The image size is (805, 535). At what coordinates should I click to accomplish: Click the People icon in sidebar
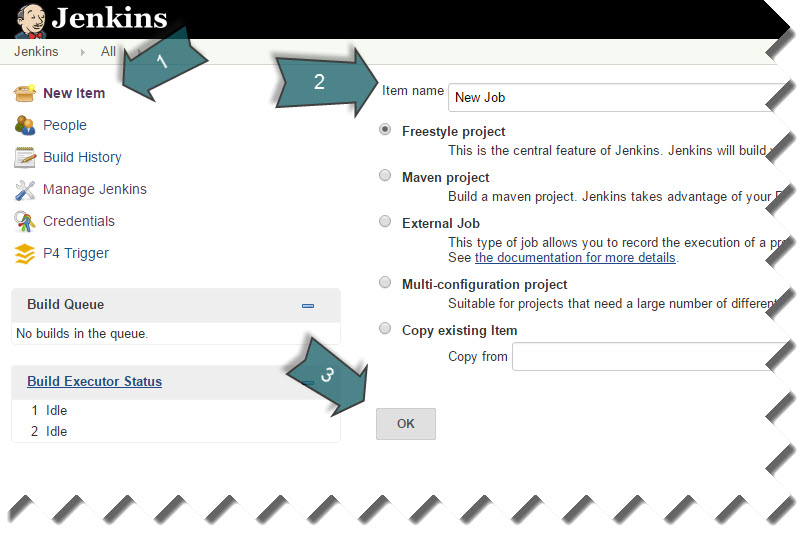(24, 125)
